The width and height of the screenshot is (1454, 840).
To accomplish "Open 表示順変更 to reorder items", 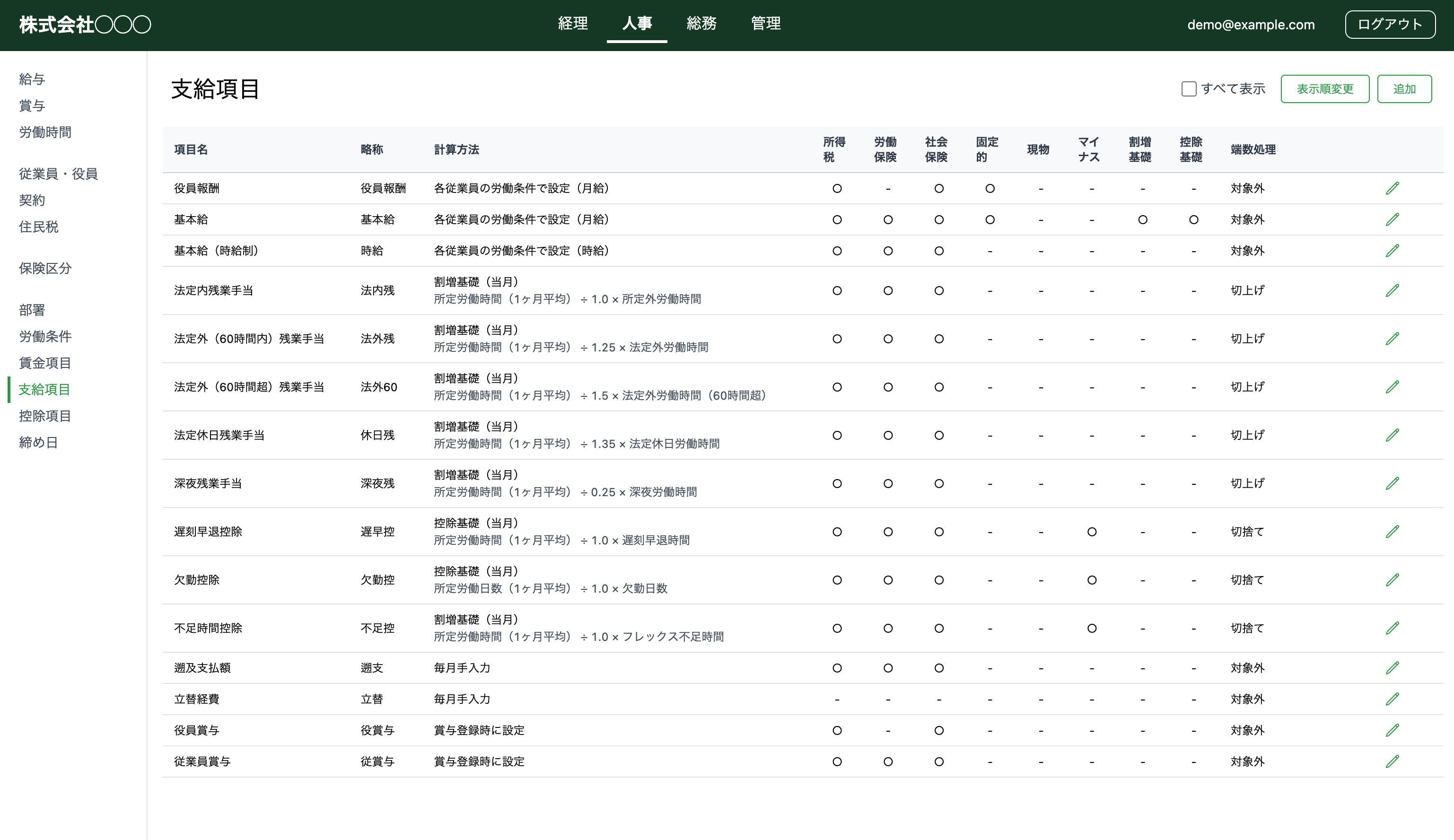I will [1325, 89].
